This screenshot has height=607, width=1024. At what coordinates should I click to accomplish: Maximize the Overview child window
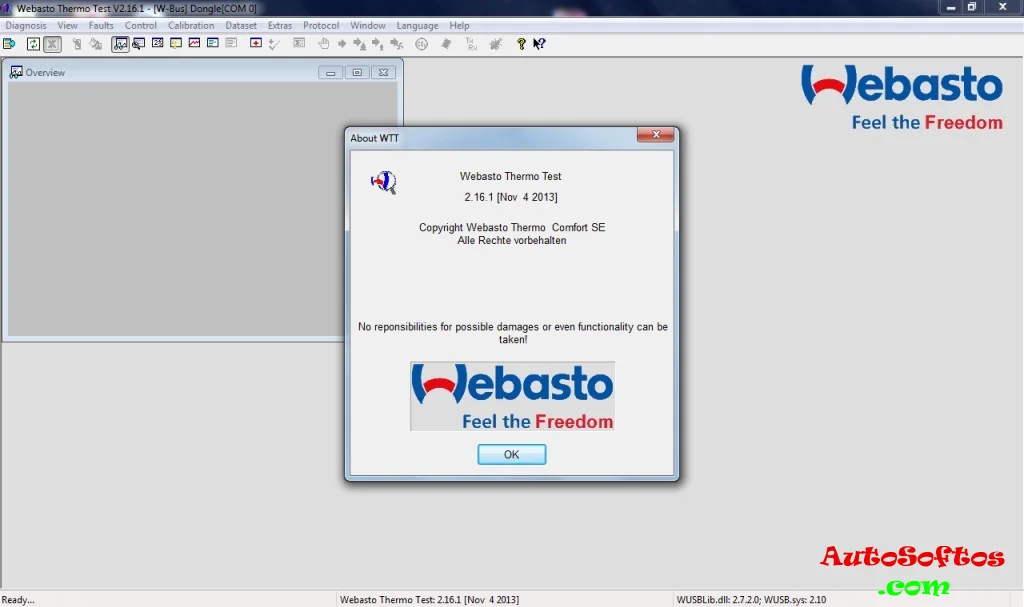(x=357, y=72)
